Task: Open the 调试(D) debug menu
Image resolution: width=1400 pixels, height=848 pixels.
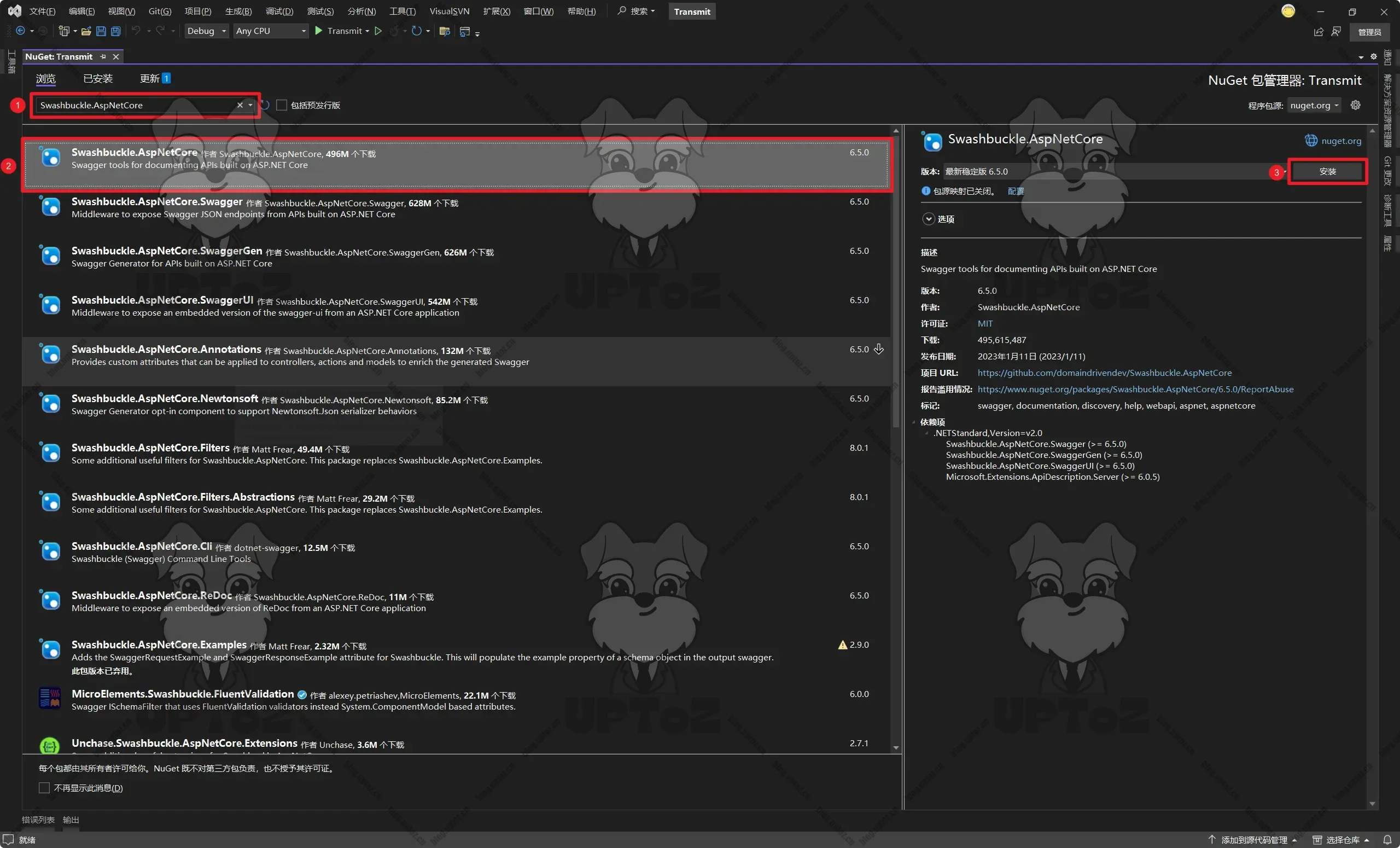Action: [x=279, y=11]
